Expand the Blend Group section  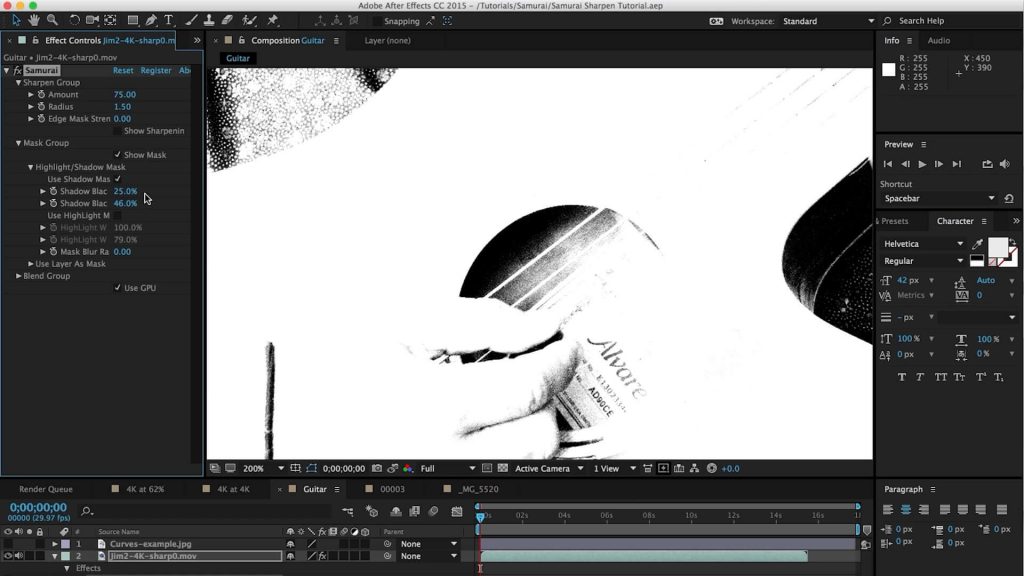[x=18, y=276]
